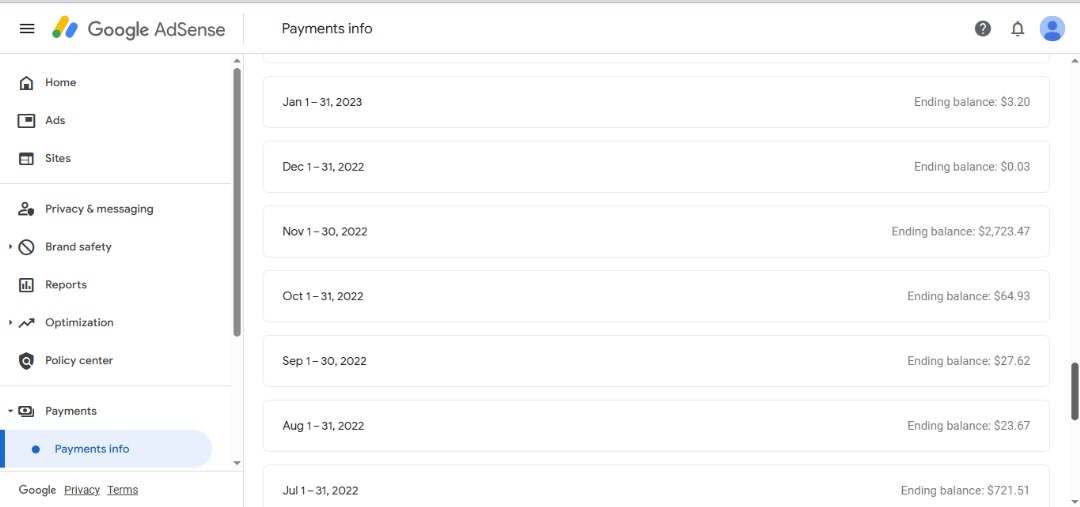Open the Nov 1 – 30, 2022 statement
1080x507 pixels.
pyautogui.click(x=656, y=232)
